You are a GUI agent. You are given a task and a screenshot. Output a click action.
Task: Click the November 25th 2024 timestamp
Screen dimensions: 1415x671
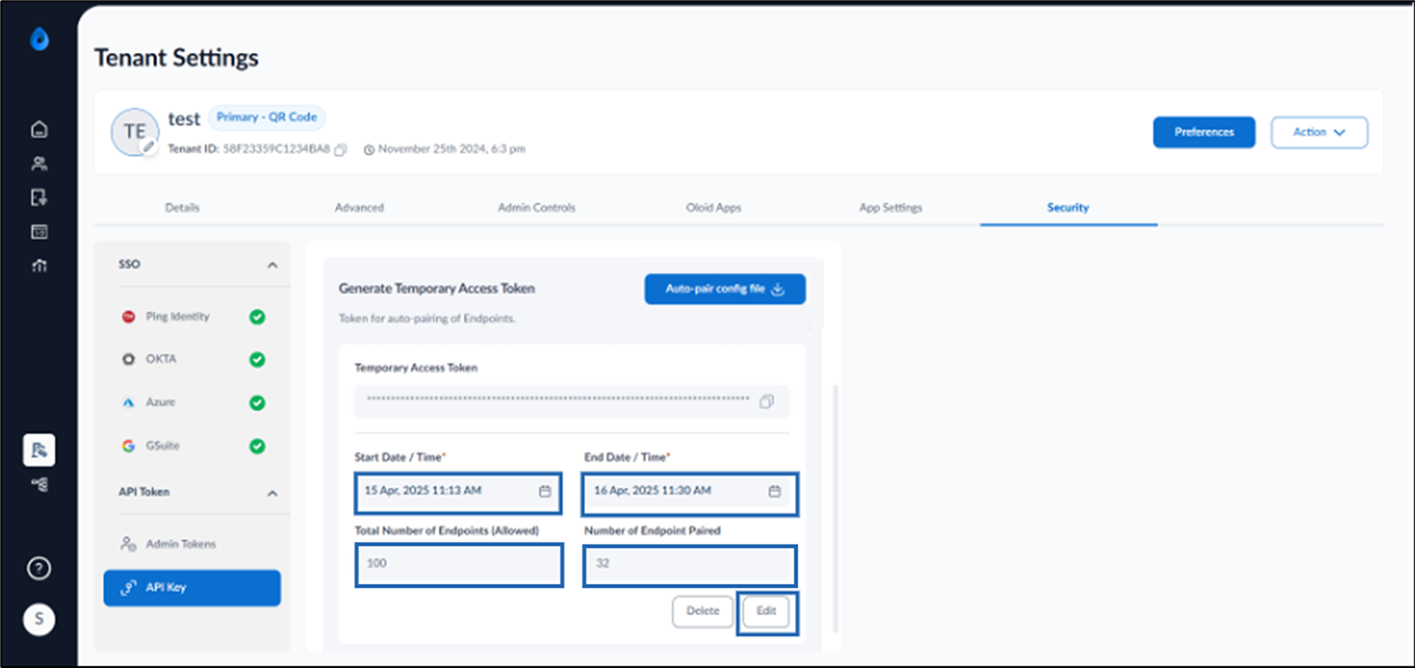point(451,149)
